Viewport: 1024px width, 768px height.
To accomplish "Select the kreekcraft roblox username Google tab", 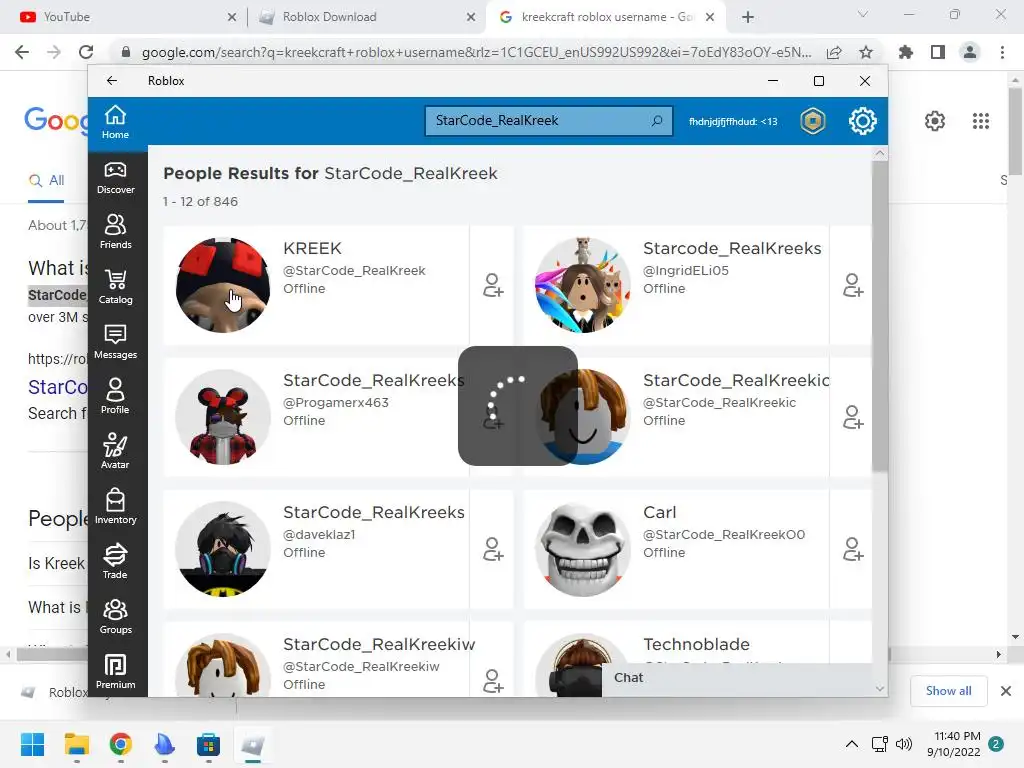I will pyautogui.click(x=607, y=17).
